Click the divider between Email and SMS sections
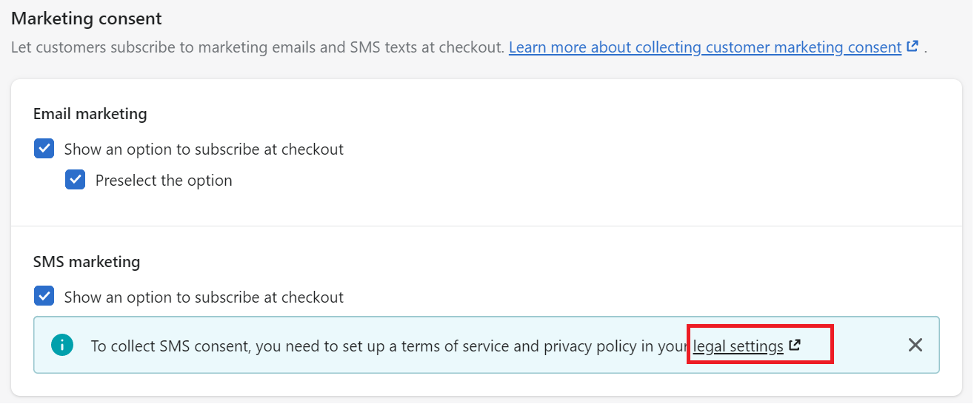 point(486,226)
